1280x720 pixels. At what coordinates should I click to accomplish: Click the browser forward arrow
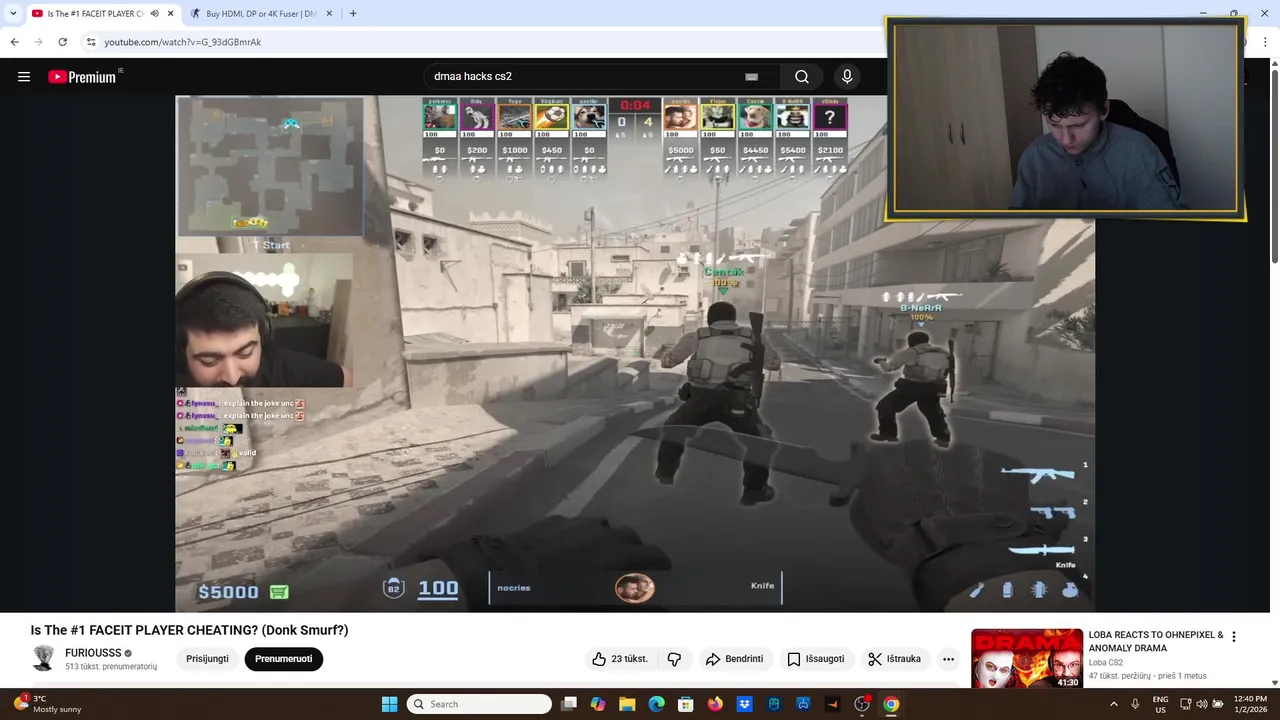[x=38, y=42]
